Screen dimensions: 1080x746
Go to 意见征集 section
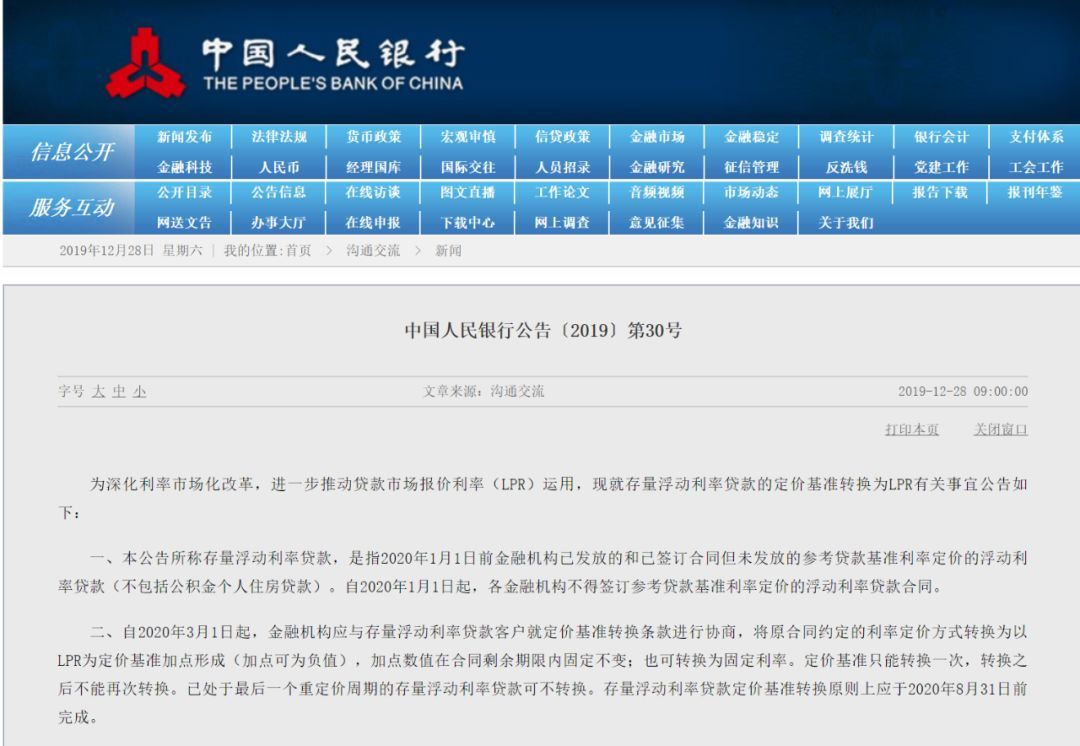point(657,222)
